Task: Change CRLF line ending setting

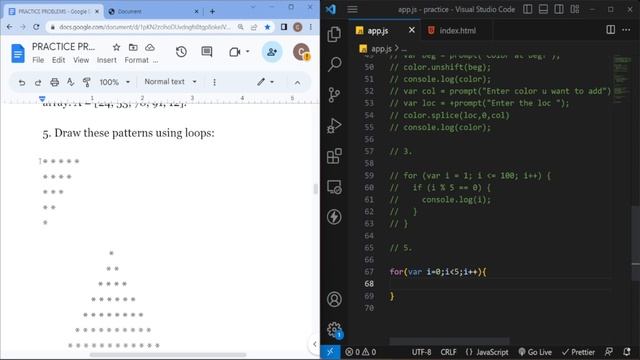Action: [448, 352]
